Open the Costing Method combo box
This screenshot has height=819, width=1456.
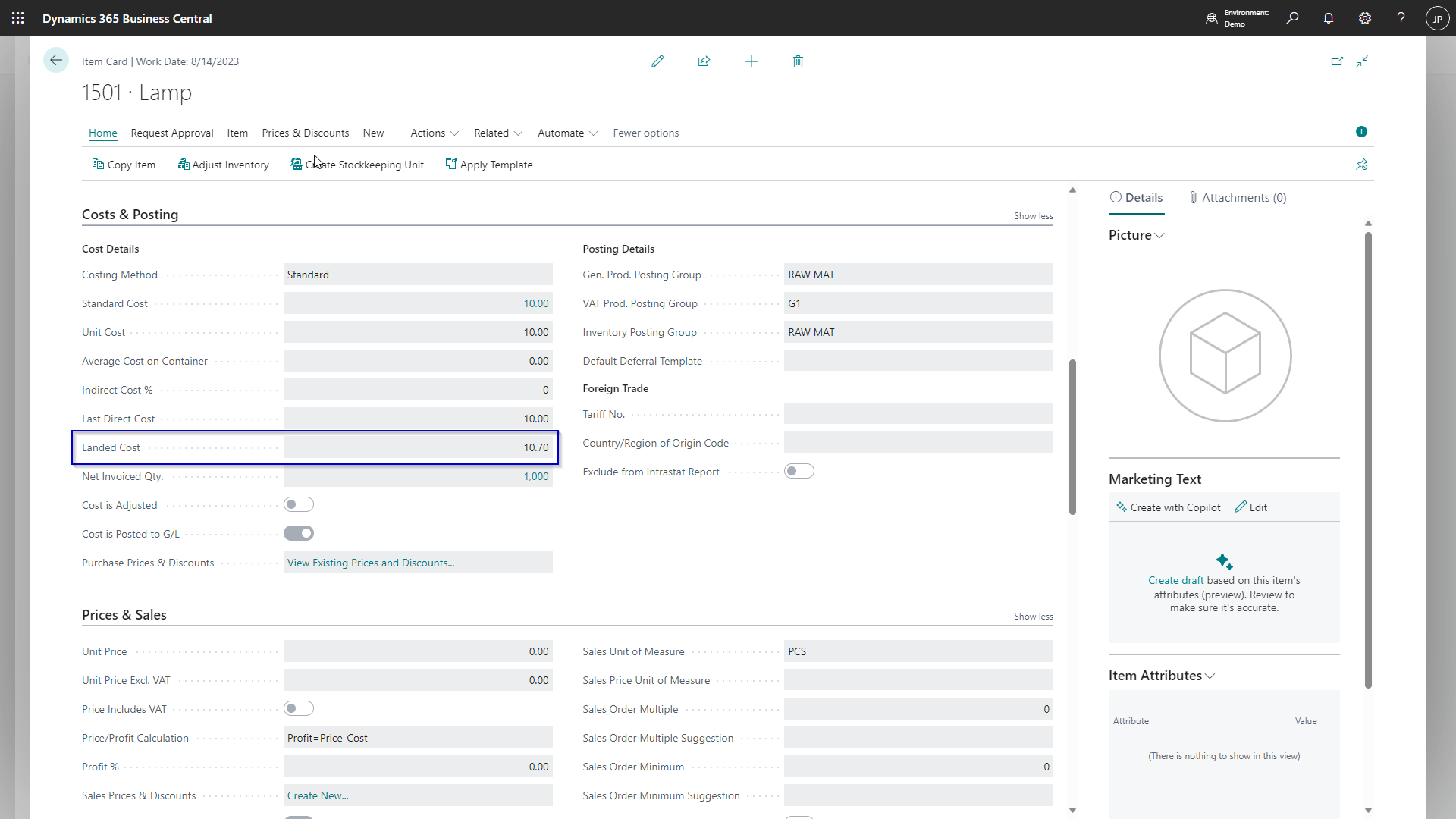pyautogui.click(x=418, y=275)
